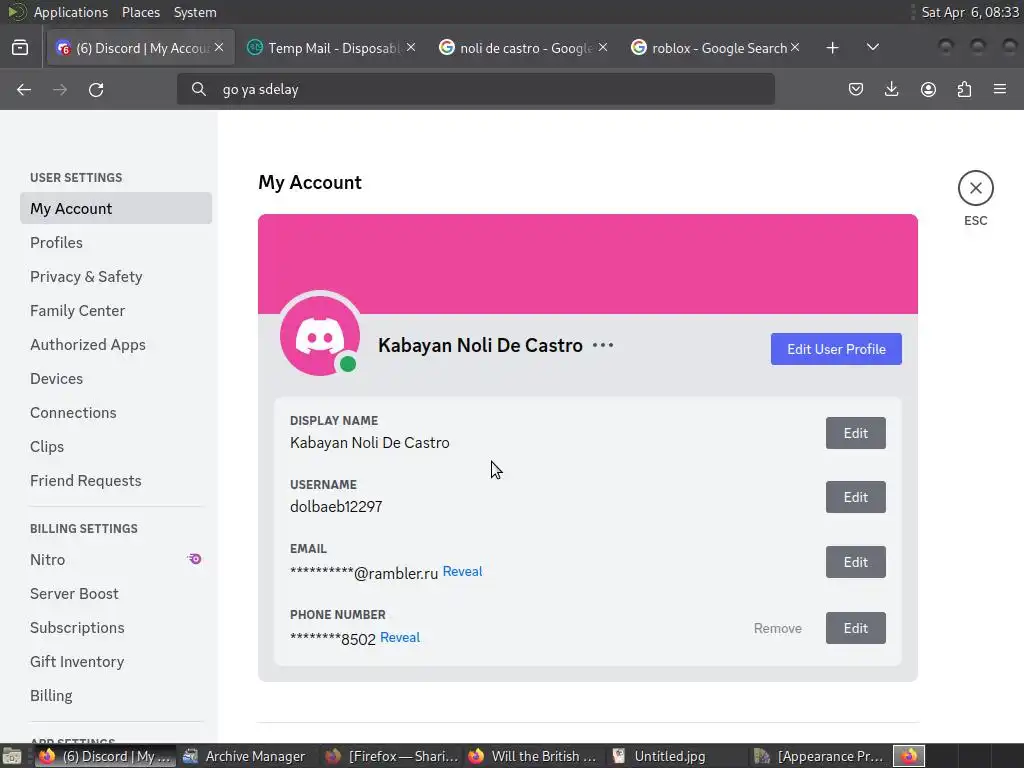Reveal the hidden phone number
The image size is (1024, 768).
[x=400, y=637]
